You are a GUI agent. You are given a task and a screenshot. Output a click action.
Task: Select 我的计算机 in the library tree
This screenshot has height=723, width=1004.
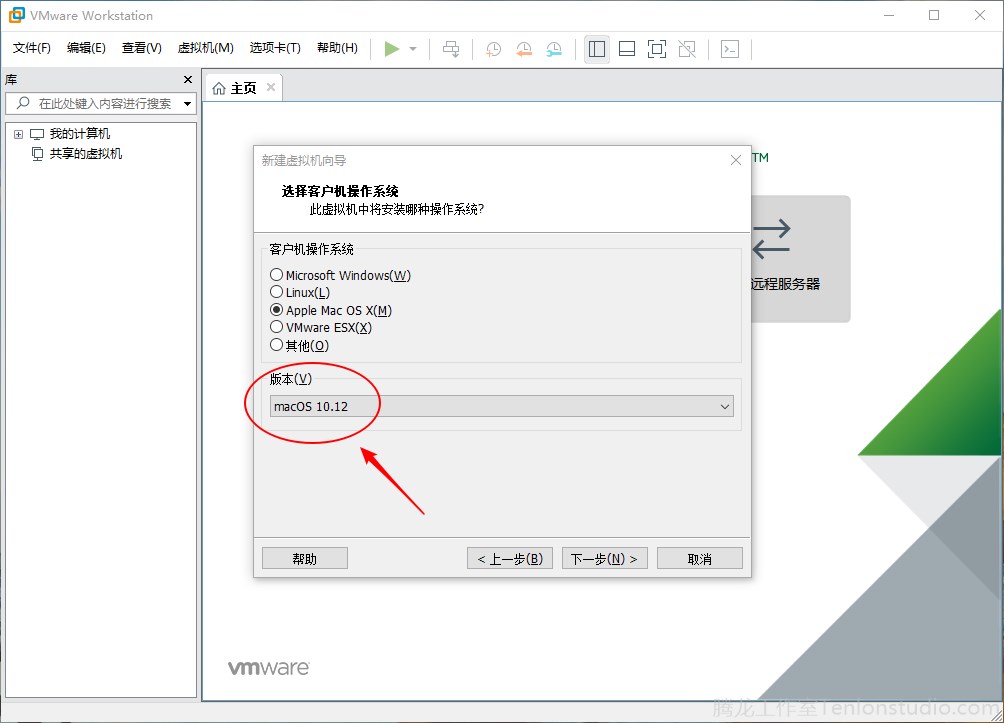pyautogui.click(x=79, y=134)
